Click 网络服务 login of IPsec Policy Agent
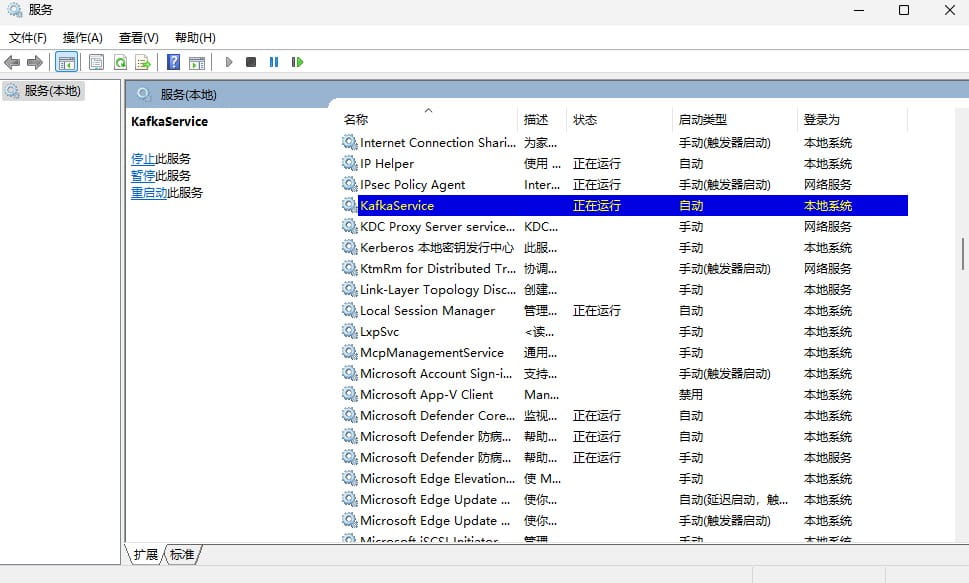Screen dimensions: 969x583 tap(827, 184)
